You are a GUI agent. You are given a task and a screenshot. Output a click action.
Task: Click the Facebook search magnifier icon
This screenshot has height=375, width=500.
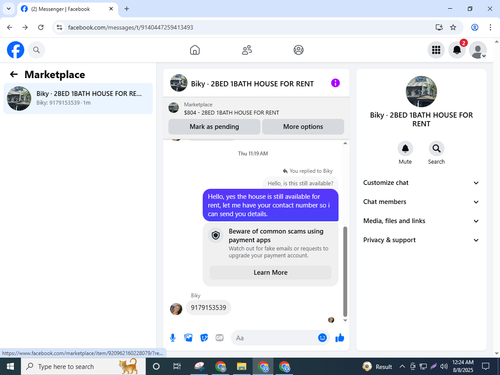(36, 50)
